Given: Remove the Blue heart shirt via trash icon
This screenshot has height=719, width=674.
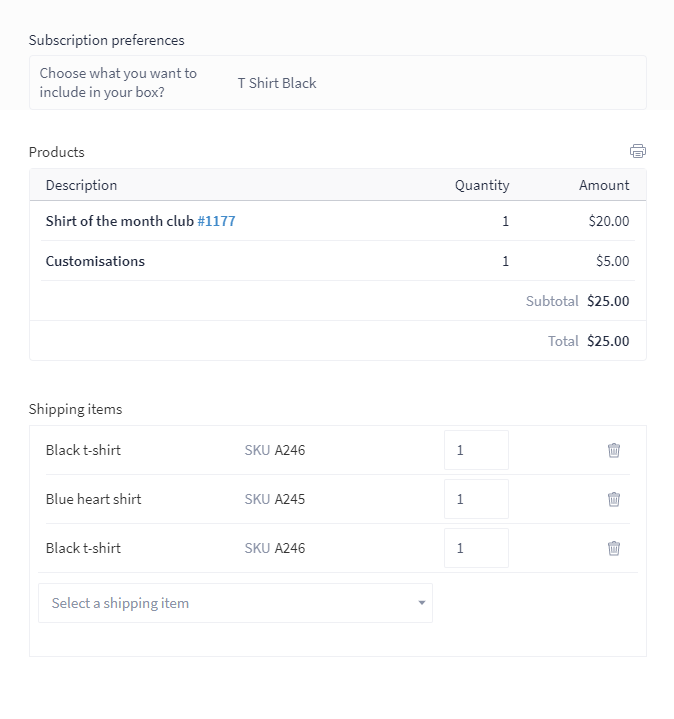Looking at the screenshot, I should [614, 499].
